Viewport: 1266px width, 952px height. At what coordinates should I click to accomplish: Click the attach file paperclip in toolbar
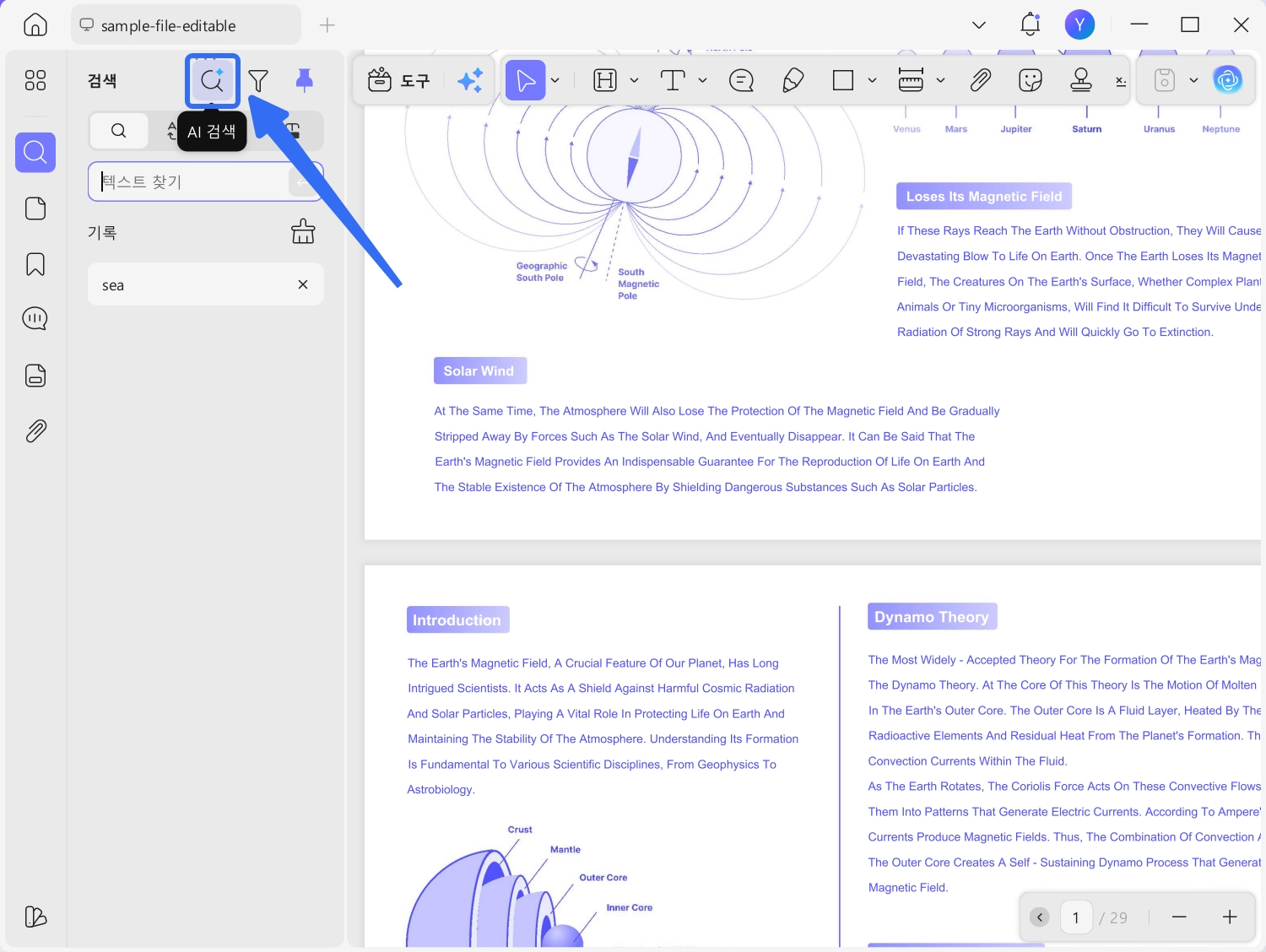[x=980, y=80]
